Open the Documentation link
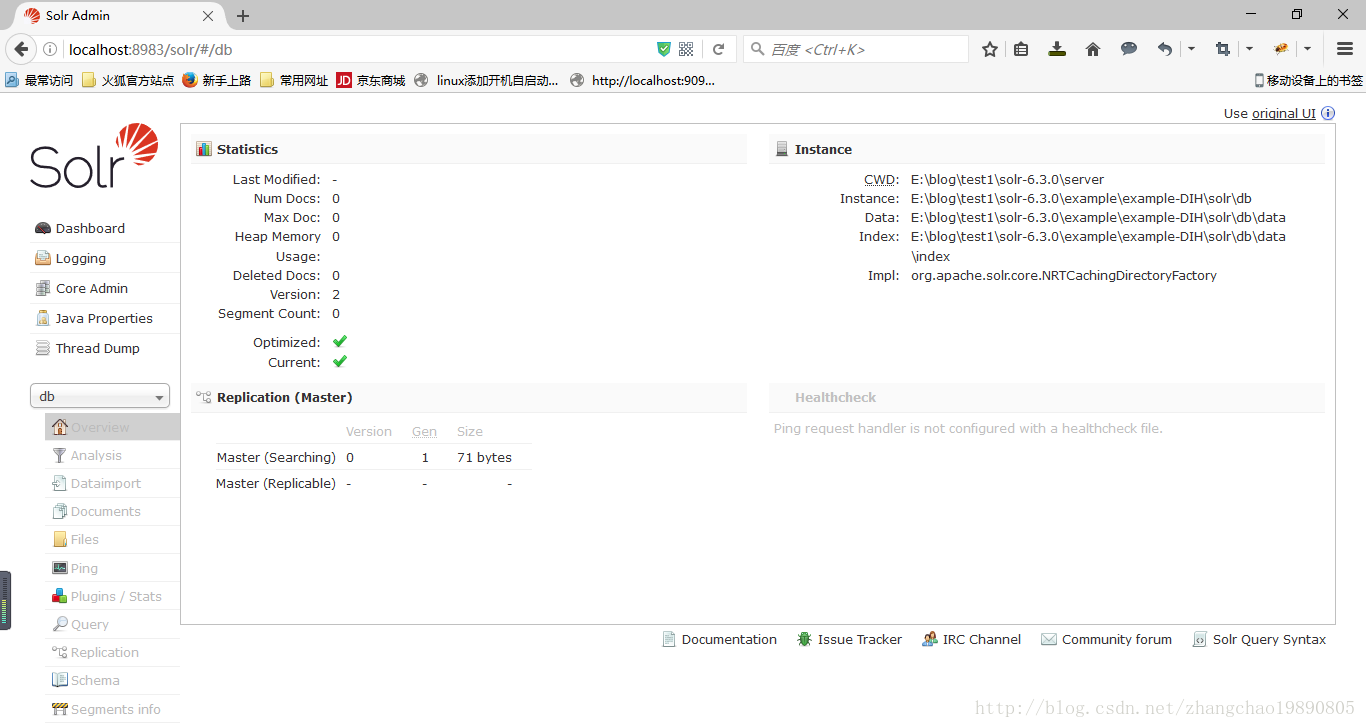The width and height of the screenshot is (1366, 728). pyautogui.click(x=728, y=639)
